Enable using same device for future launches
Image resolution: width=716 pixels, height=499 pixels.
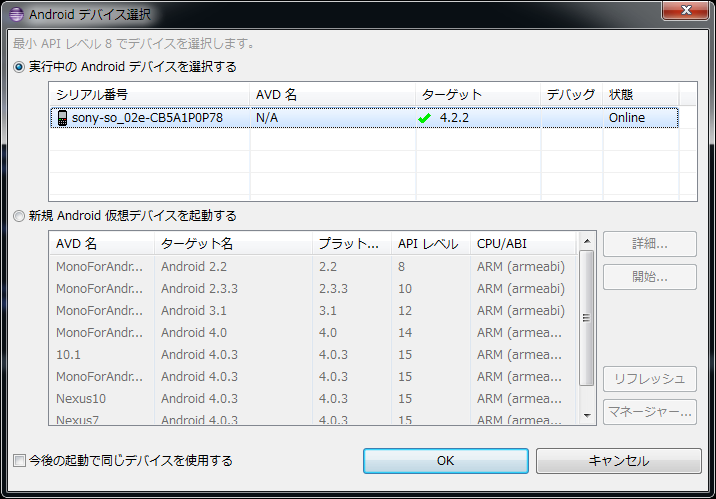(x=19, y=460)
